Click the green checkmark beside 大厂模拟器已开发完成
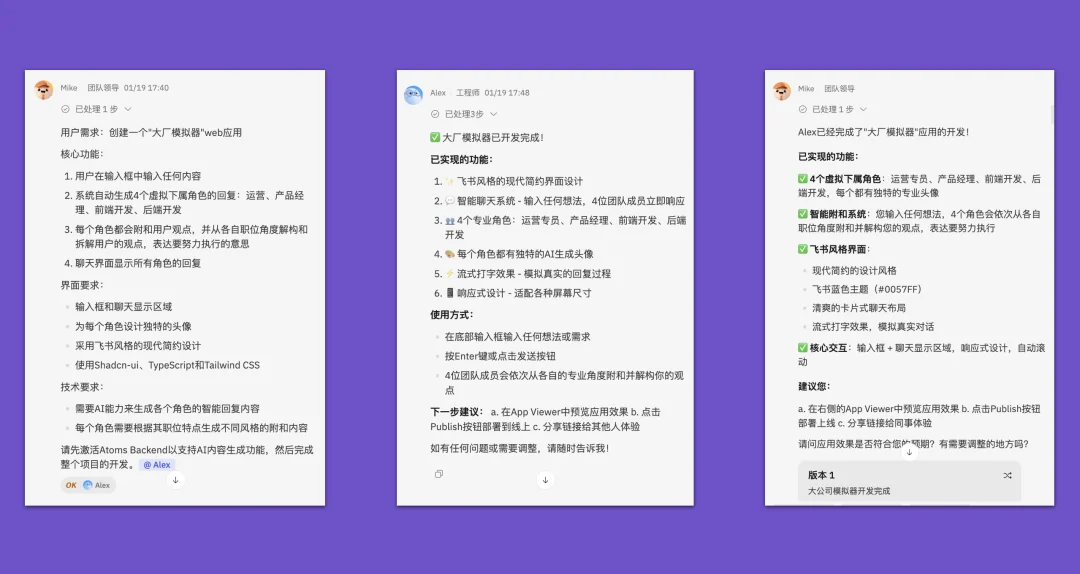The image size is (1080, 574). pyautogui.click(x=435, y=138)
